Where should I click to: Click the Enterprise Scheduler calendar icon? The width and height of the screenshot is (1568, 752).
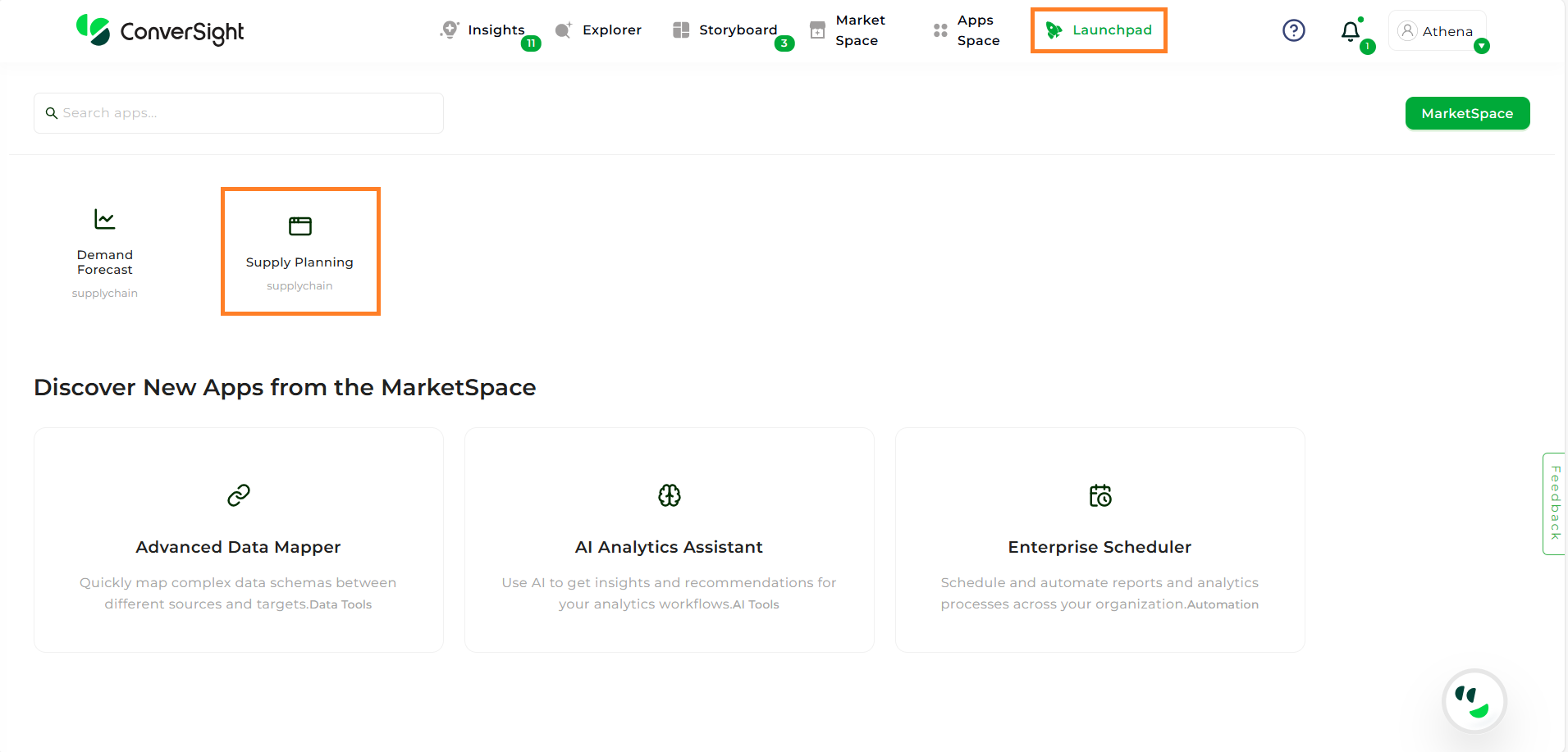pyautogui.click(x=1099, y=495)
